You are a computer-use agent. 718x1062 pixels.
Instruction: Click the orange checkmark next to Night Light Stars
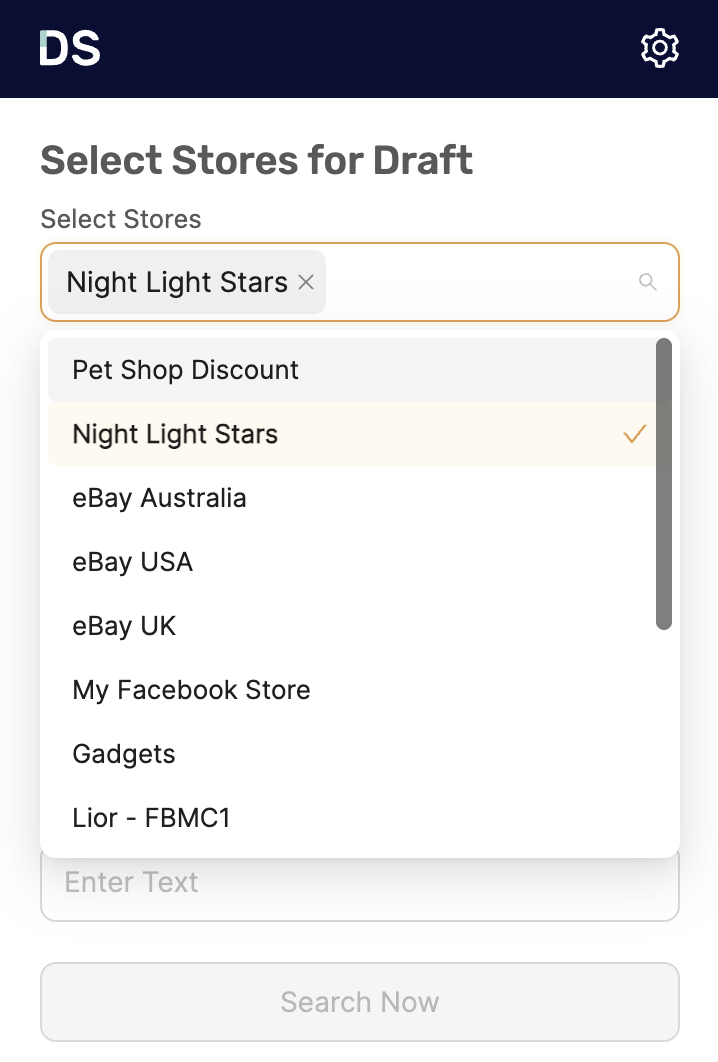[633, 434]
